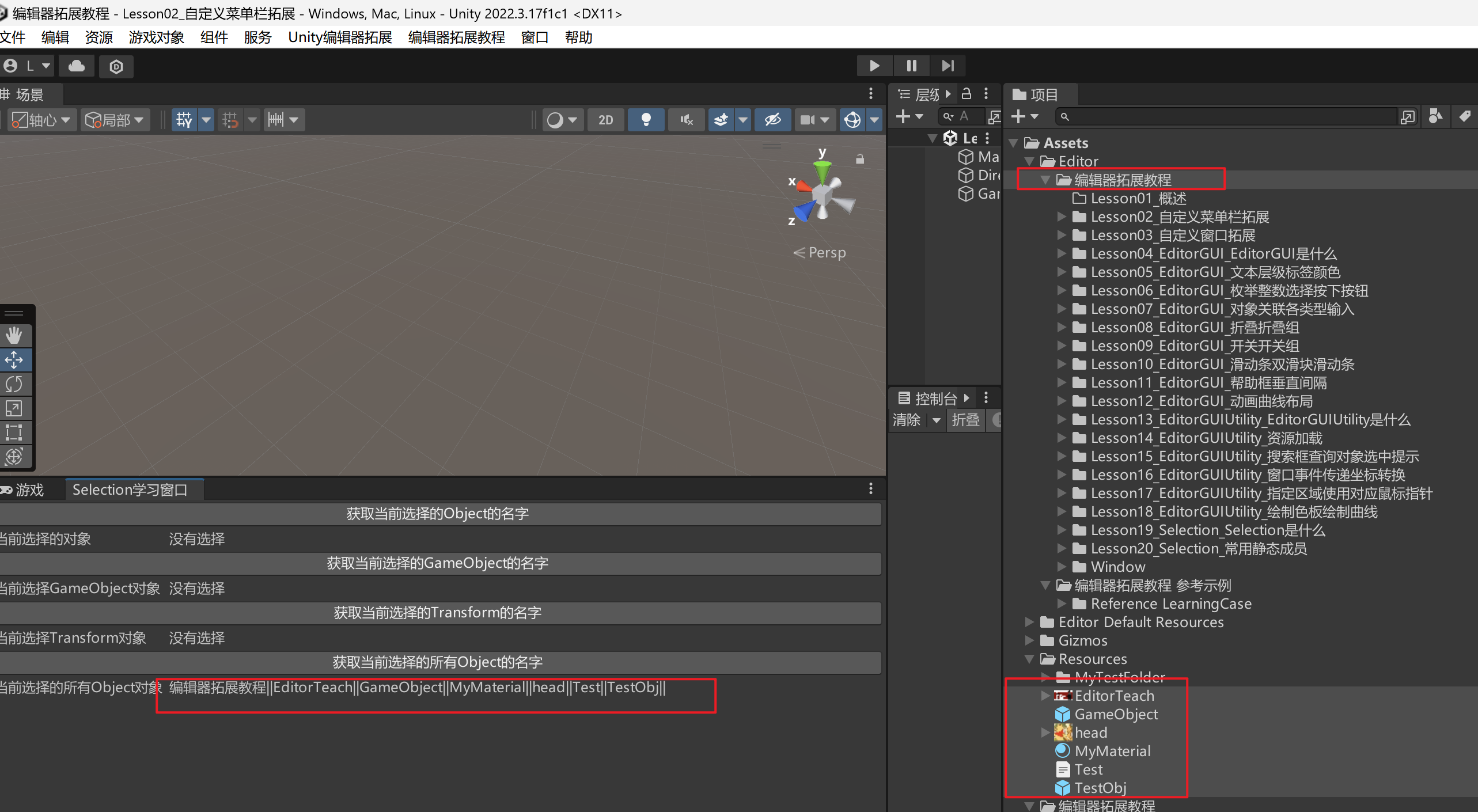Collapse the Resources folder
The height and width of the screenshot is (812, 1478).
pyautogui.click(x=1029, y=659)
